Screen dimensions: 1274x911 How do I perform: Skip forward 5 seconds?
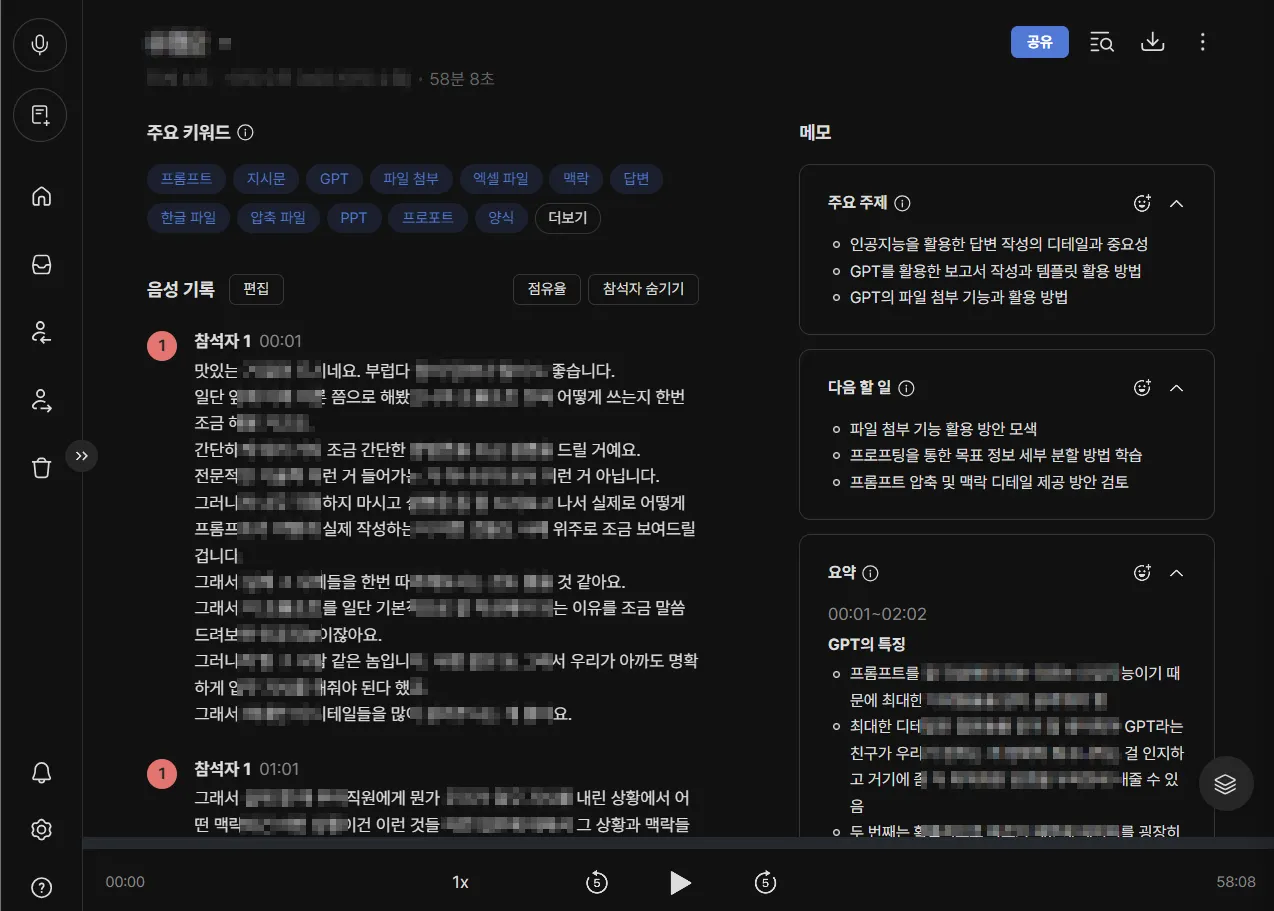click(x=765, y=882)
